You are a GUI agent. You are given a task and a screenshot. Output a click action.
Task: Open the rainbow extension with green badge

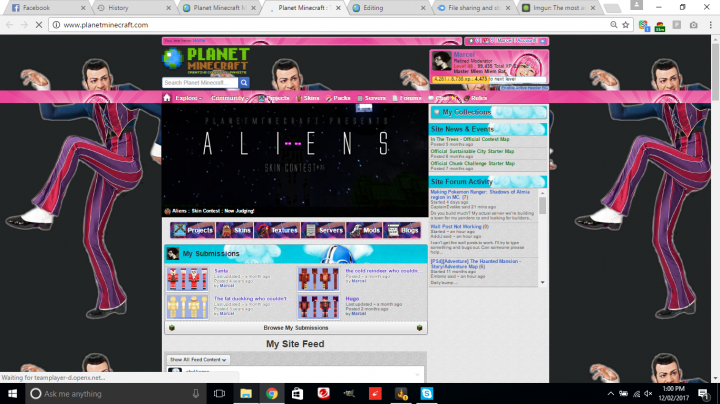[660, 26]
